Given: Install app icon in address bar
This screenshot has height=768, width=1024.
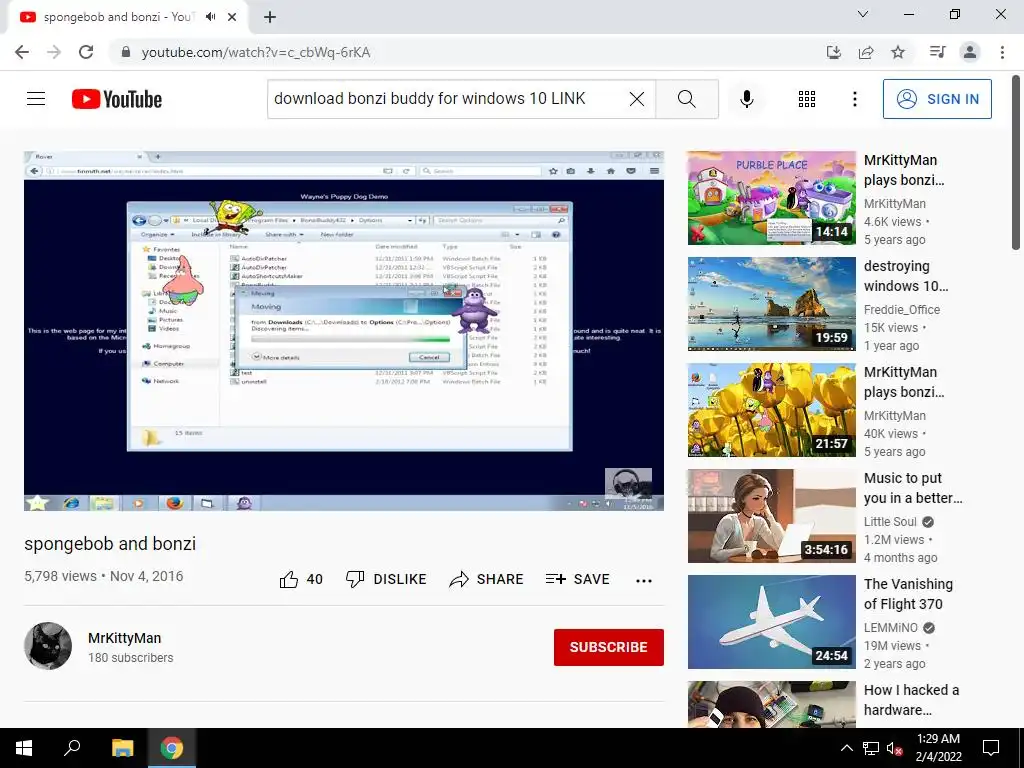Looking at the screenshot, I should click(x=833, y=52).
